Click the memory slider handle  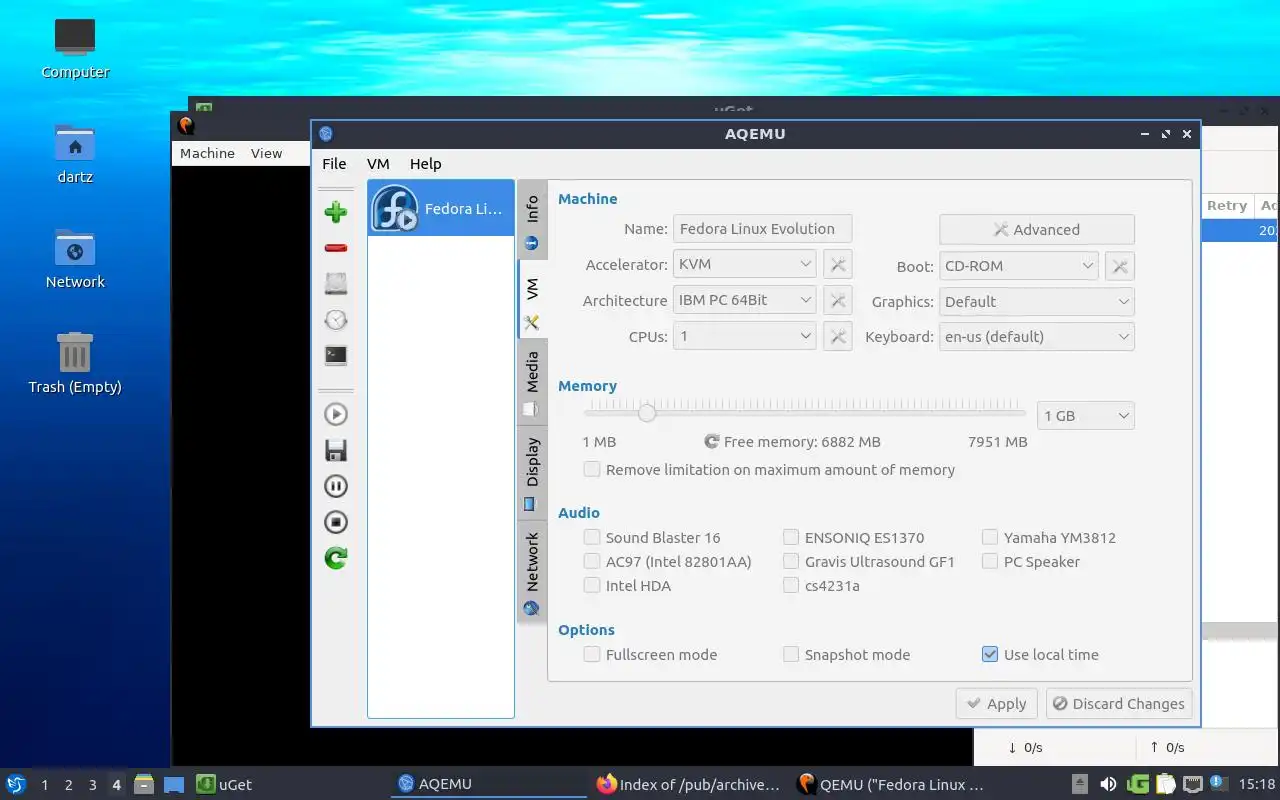tap(647, 412)
